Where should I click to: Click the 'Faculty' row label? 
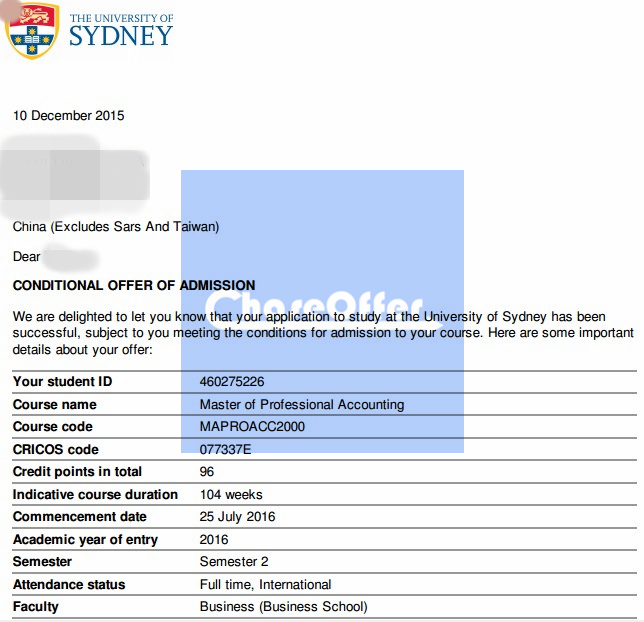click(x=36, y=606)
